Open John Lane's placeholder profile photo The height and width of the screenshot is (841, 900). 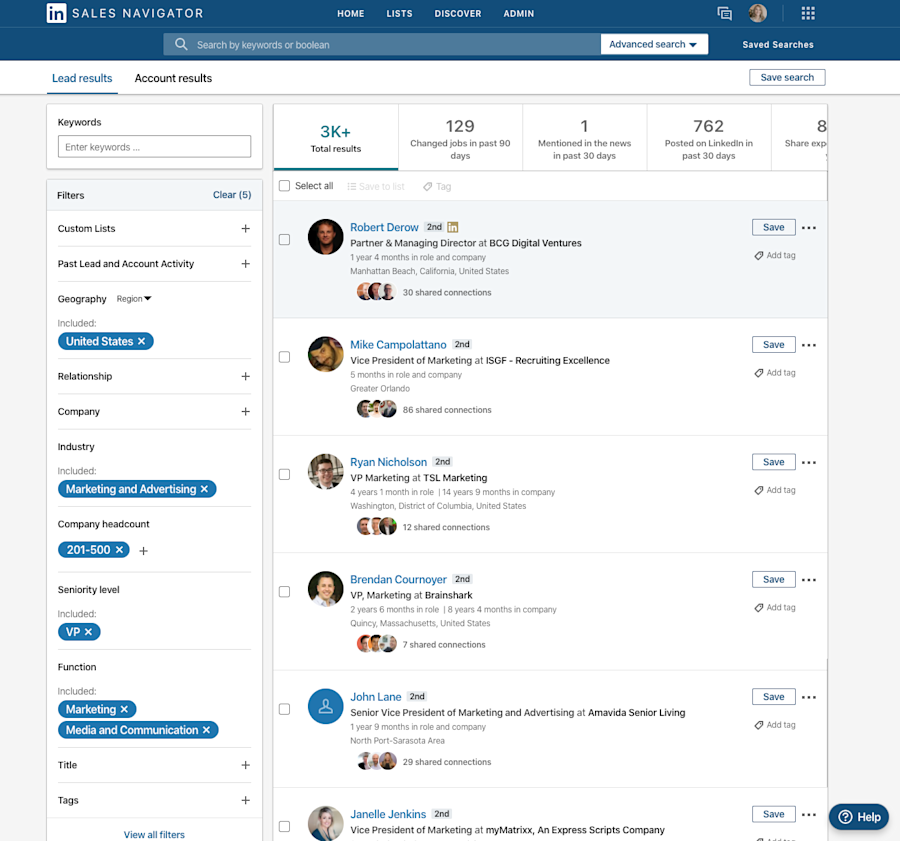325,706
